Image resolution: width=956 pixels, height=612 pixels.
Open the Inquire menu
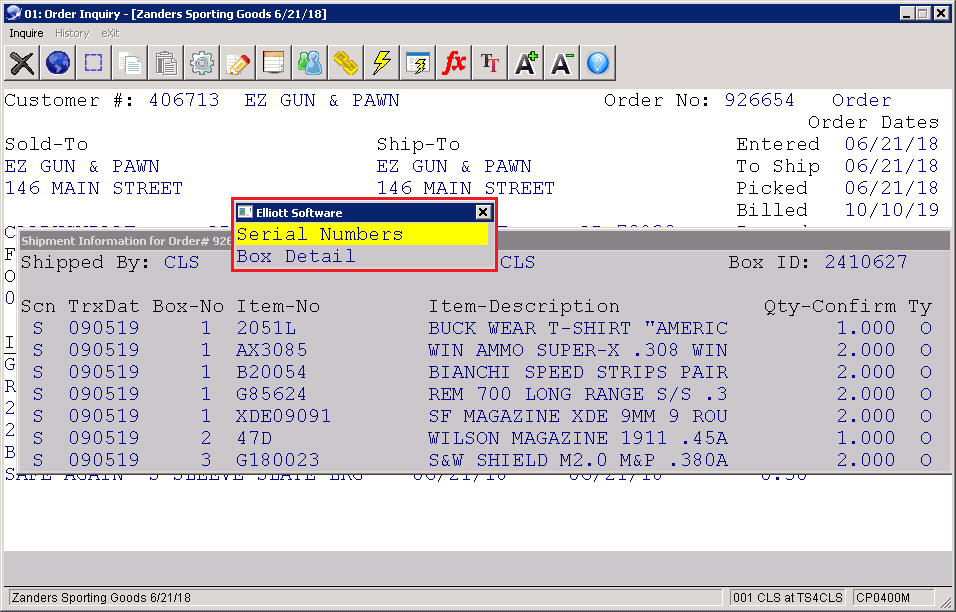(x=26, y=34)
